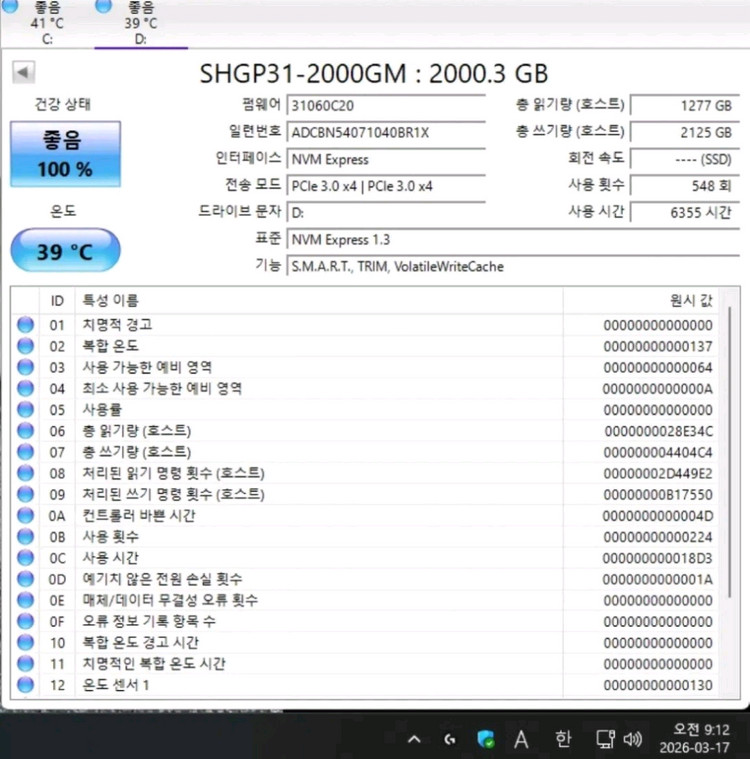This screenshot has width=750, height=759.
Task: Click the status circle for attribute 0C
Action: [x=25, y=558]
